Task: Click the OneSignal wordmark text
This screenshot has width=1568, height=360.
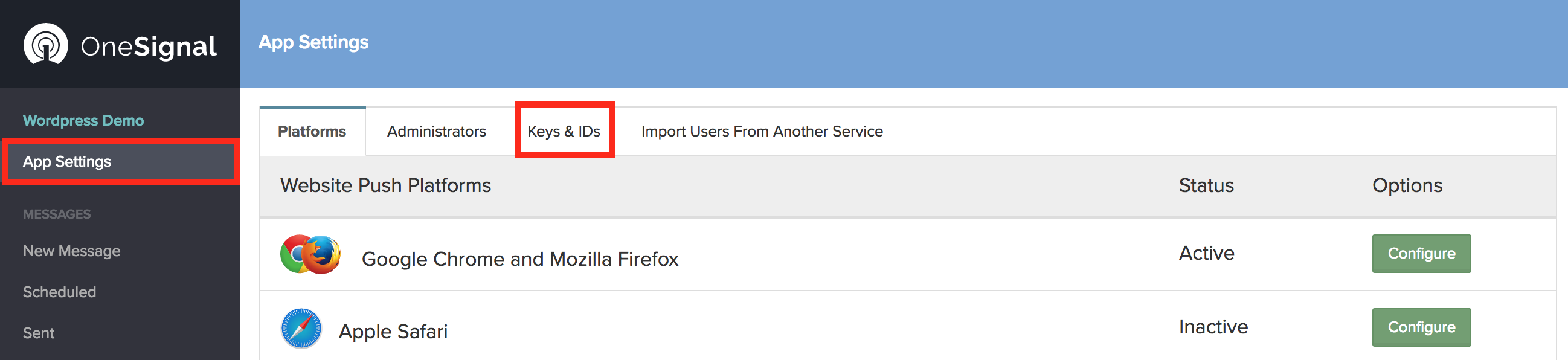Action: pos(149,47)
